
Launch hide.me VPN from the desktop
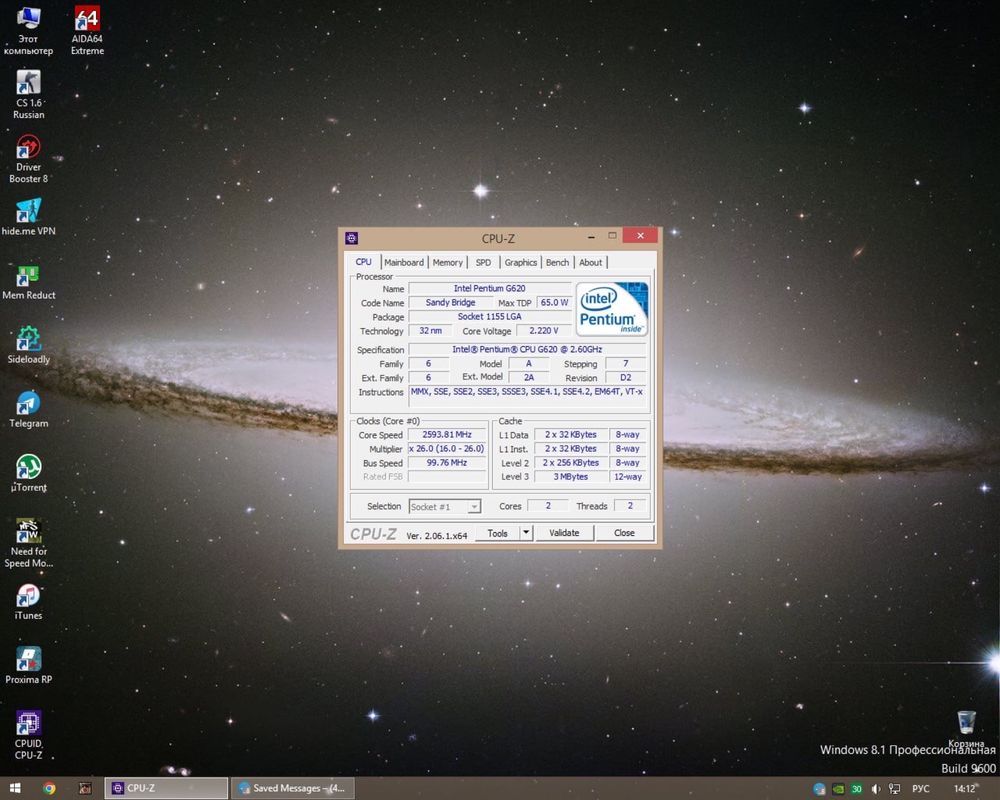[28, 217]
